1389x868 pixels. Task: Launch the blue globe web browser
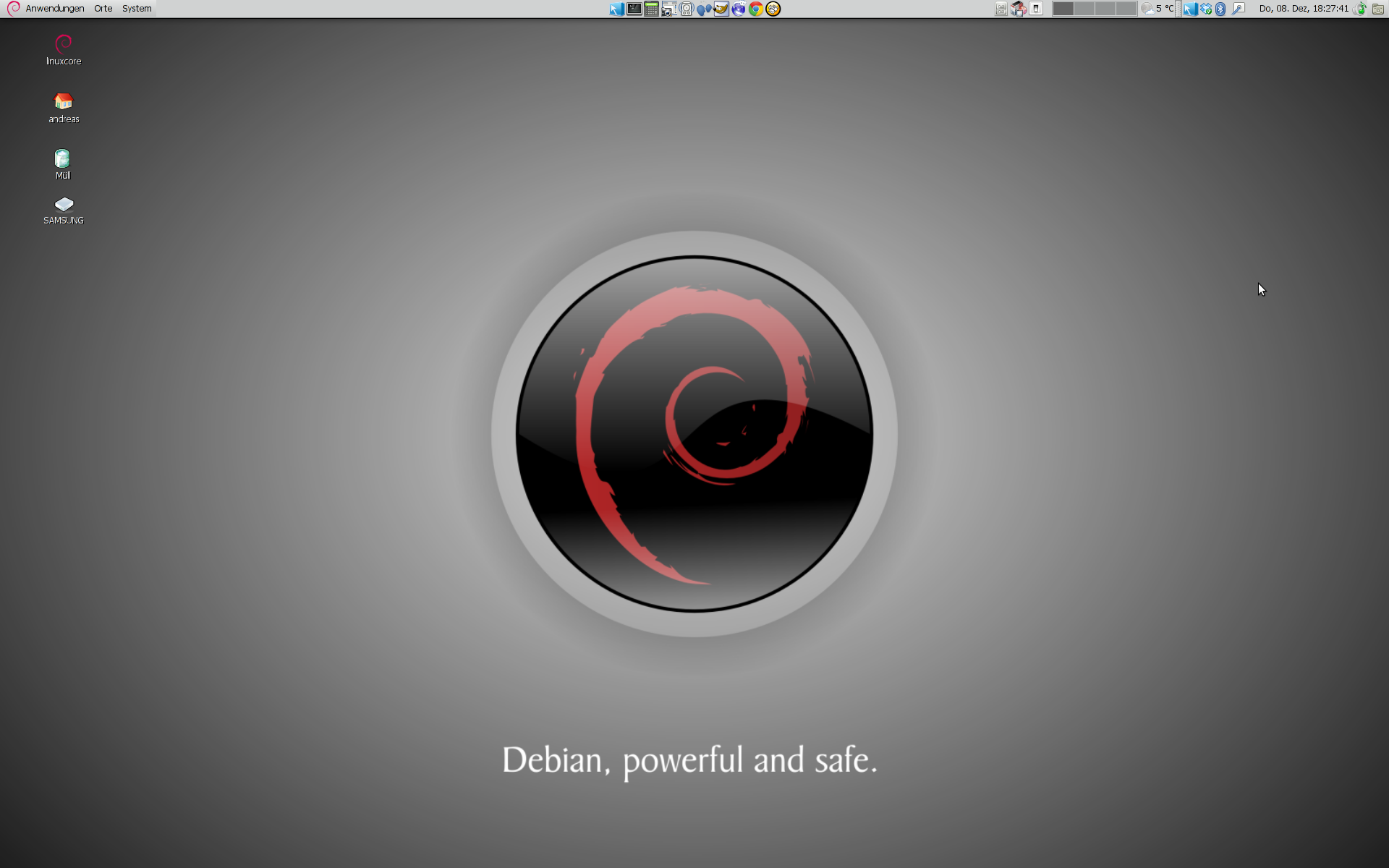click(x=739, y=9)
